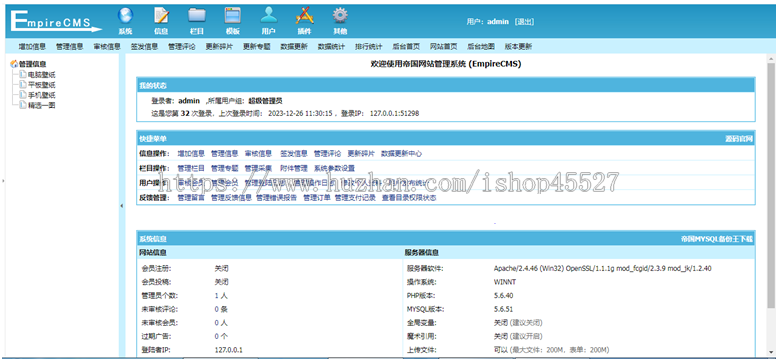This screenshot has height=361, width=778.
Task: Open 排行统计 in the sub-navigation bar
Action: tap(369, 47)
